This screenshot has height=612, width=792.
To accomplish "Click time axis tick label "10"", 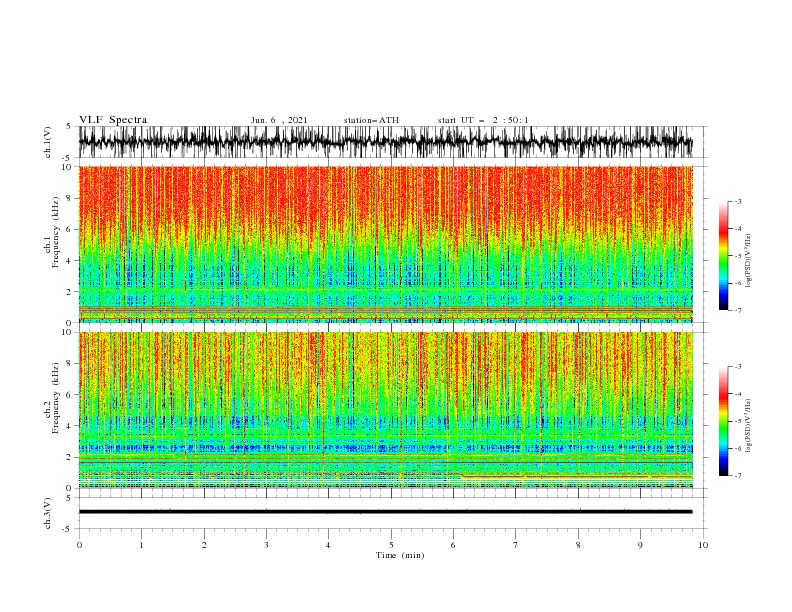I will click(703, 545).
